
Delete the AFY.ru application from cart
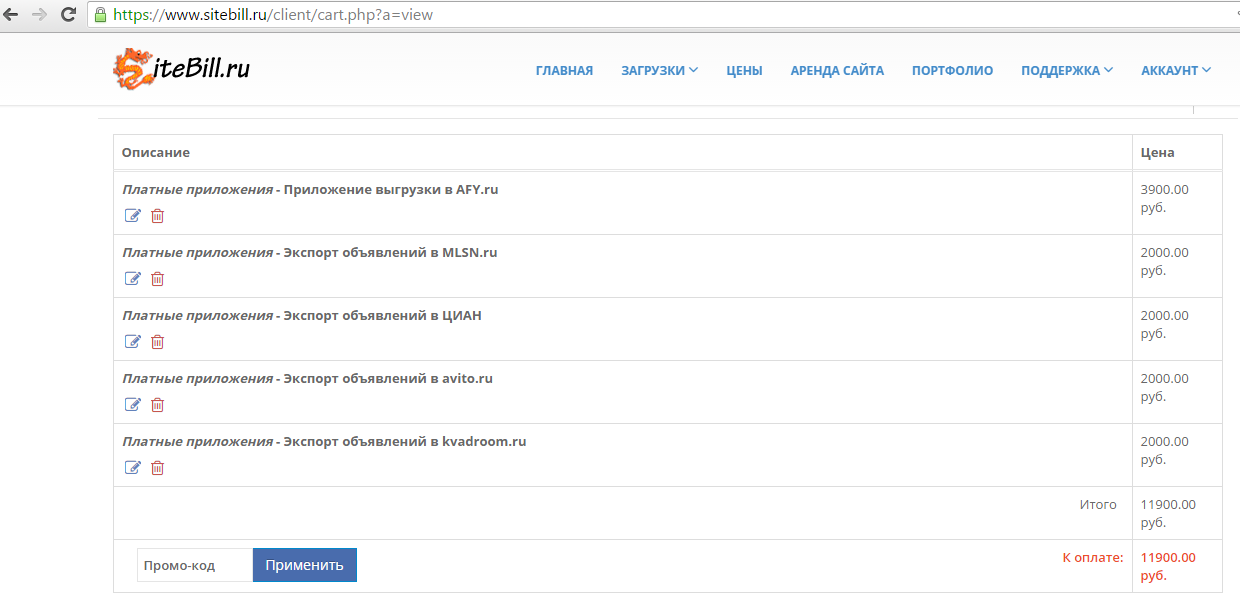[157, 216]
